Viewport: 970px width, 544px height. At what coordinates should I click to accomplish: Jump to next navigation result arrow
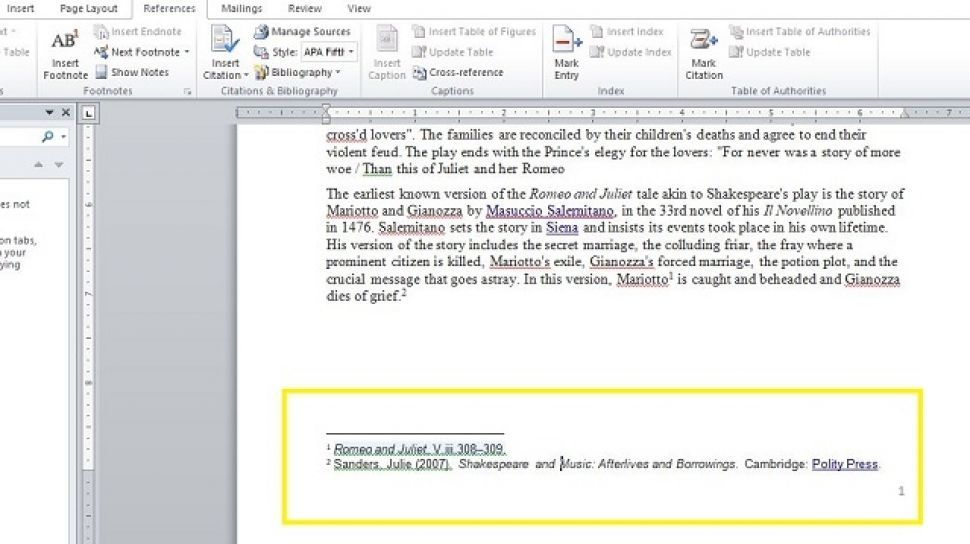[59, 165]
